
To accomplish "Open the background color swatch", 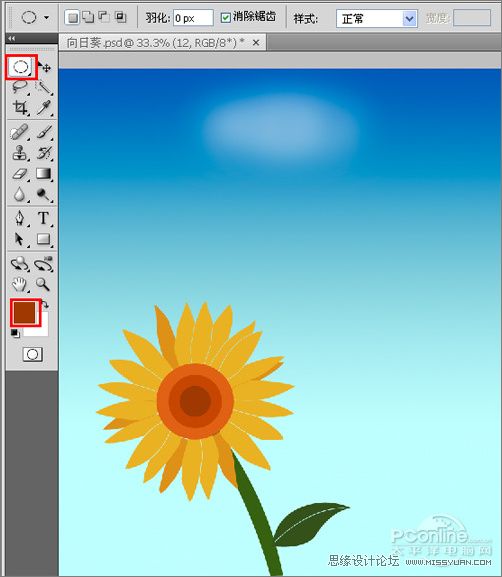I will point(41,329).
